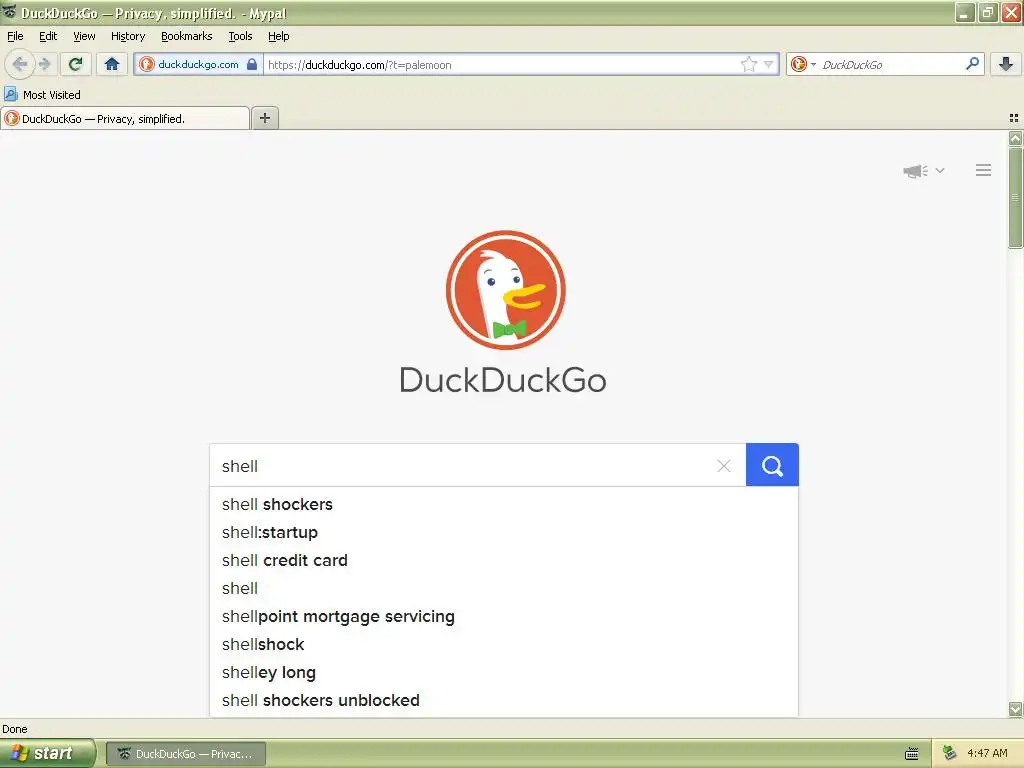
Task: Bookmark this page with the star icon
Action: 748,64
